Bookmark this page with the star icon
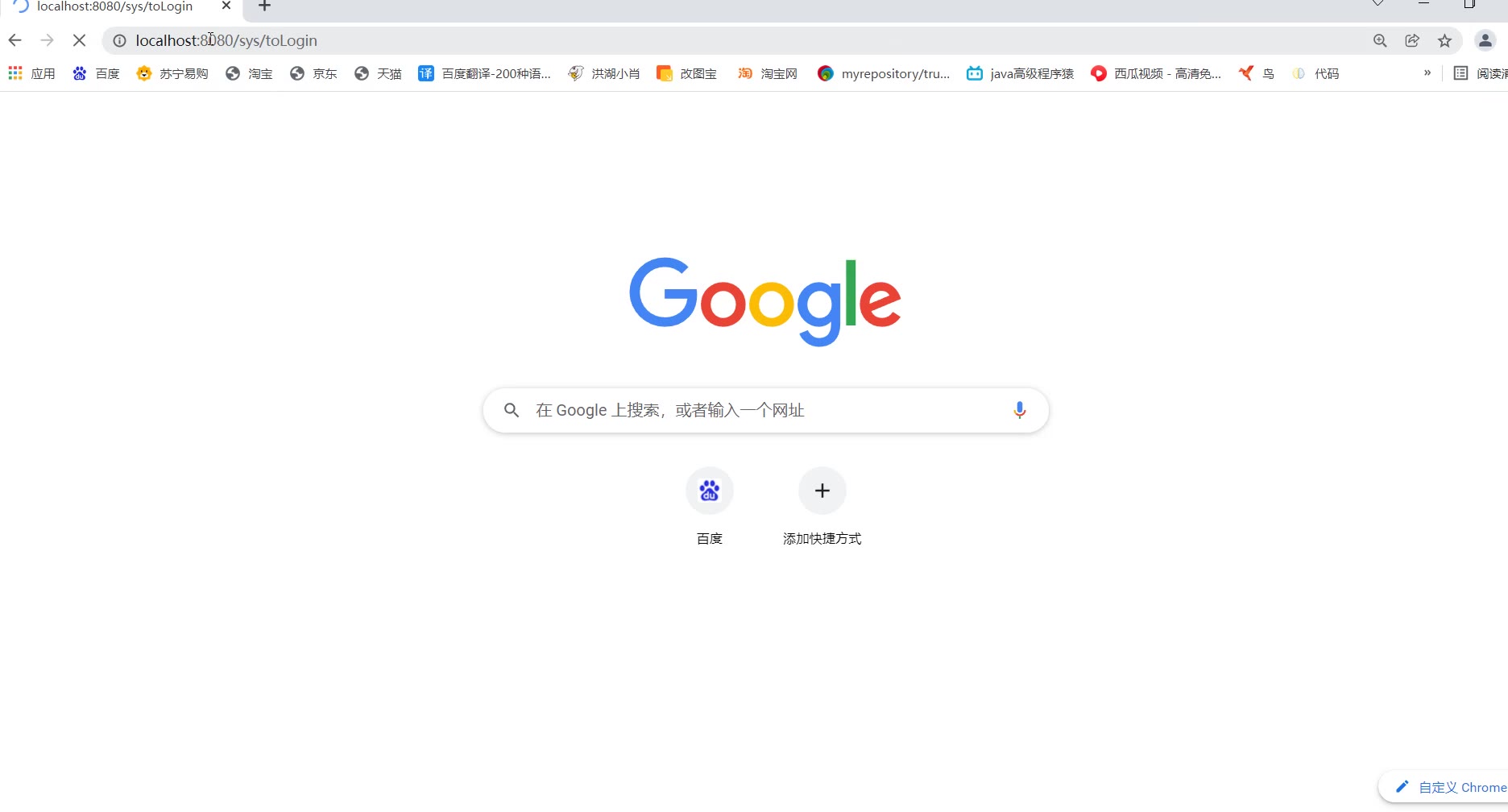The image size is (1508, 812). (1444, 40)
